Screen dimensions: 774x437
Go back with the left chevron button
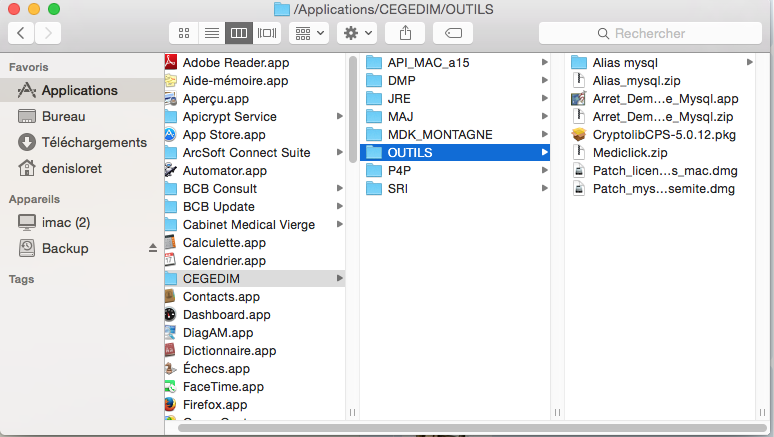pyautogui.click(x=21, y=33)
